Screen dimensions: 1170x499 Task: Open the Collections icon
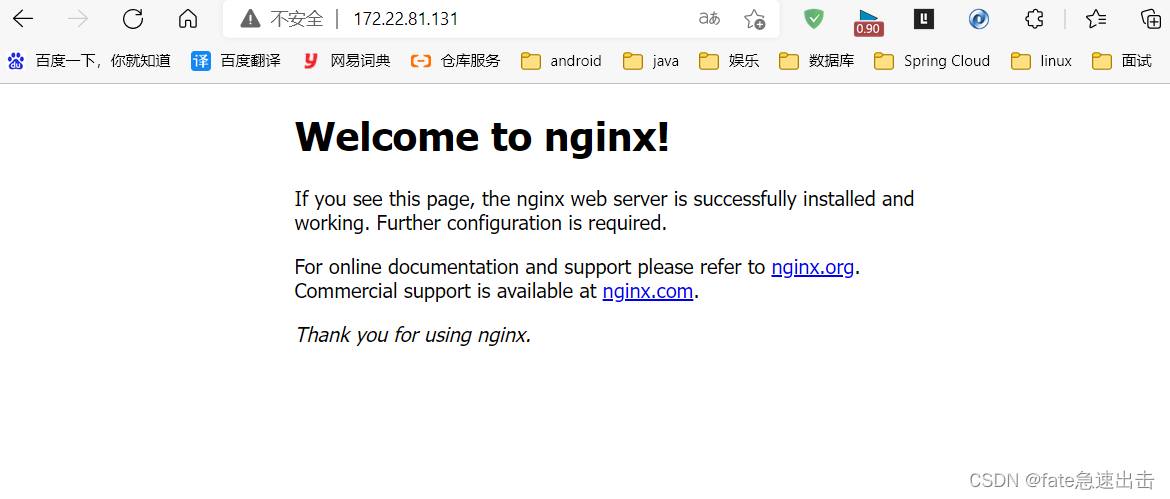[1151, 19]
